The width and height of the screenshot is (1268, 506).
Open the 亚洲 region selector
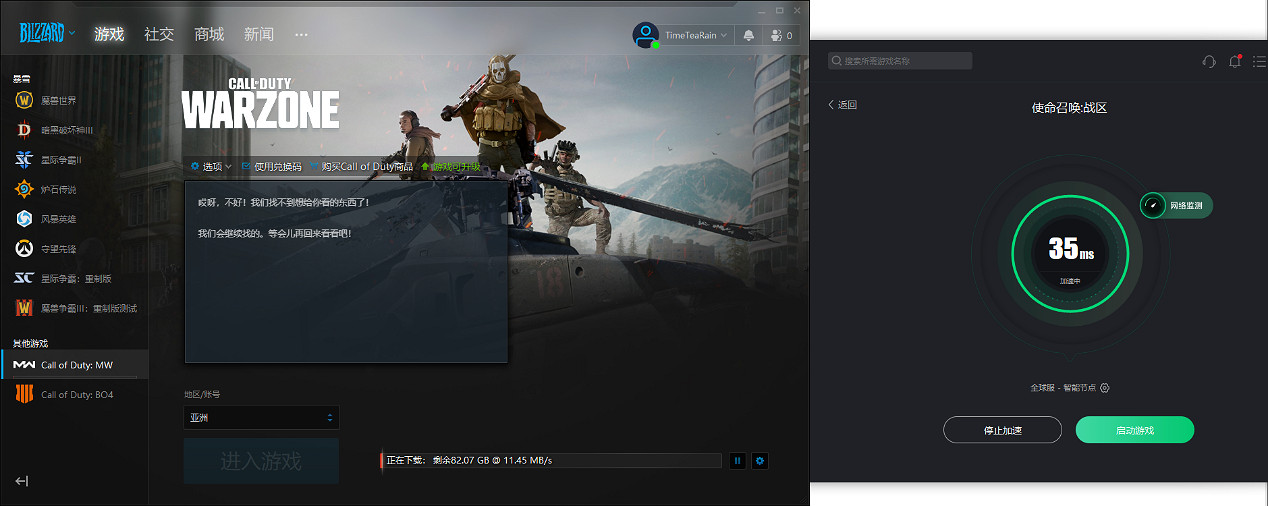[261, 417]
